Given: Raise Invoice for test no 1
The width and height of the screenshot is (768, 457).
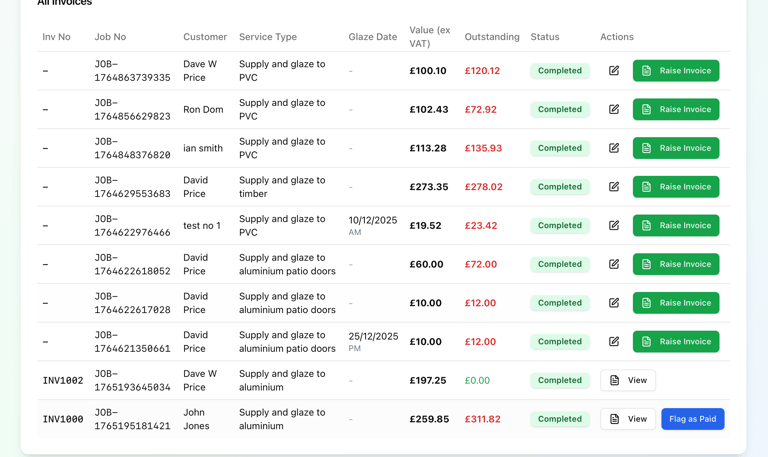Looking at the screenshot, I should tap(676, 226).
